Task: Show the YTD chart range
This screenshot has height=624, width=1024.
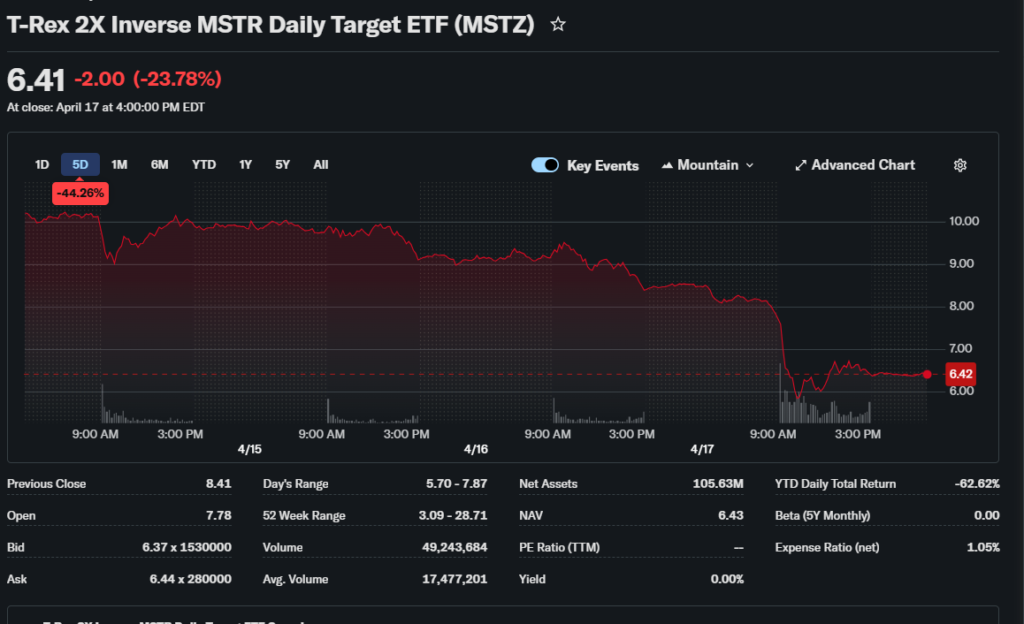Action: click(204, 165)
